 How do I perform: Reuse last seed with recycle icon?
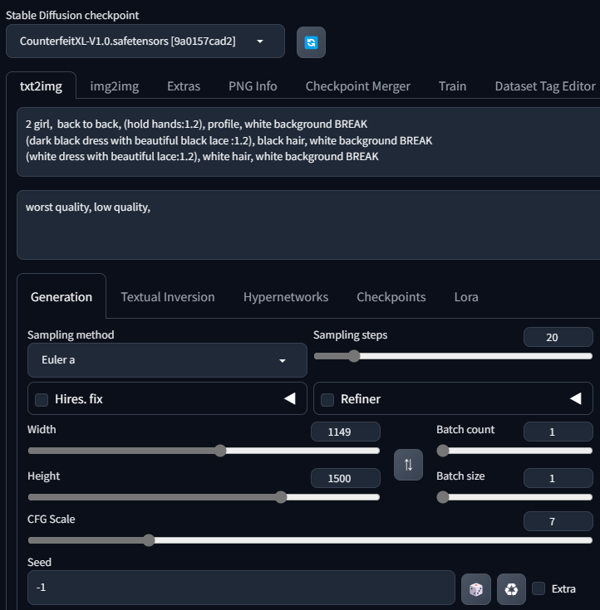coord(511,589)
